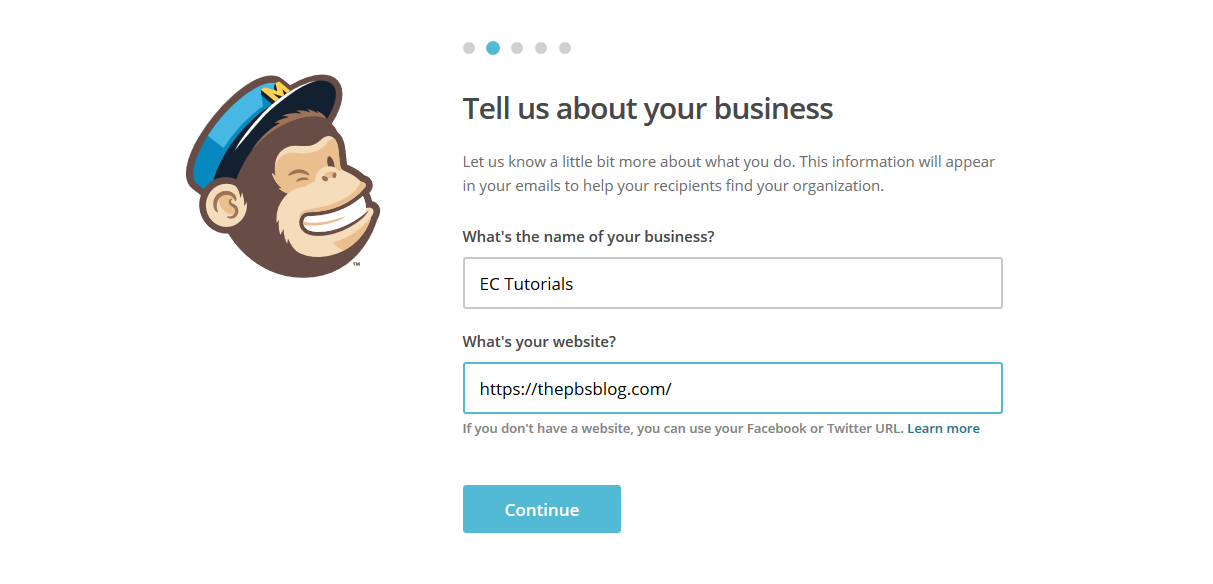1213x584 pixels.
Task: Click the yellow M emblem on the cap
Action: (x=273, y=93)
